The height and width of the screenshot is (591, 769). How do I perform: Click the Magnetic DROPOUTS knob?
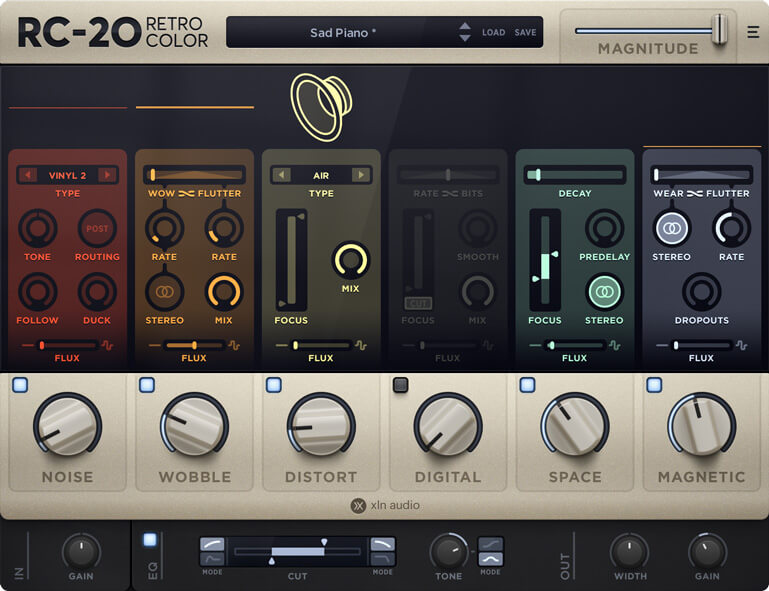[x=701, y=292]
